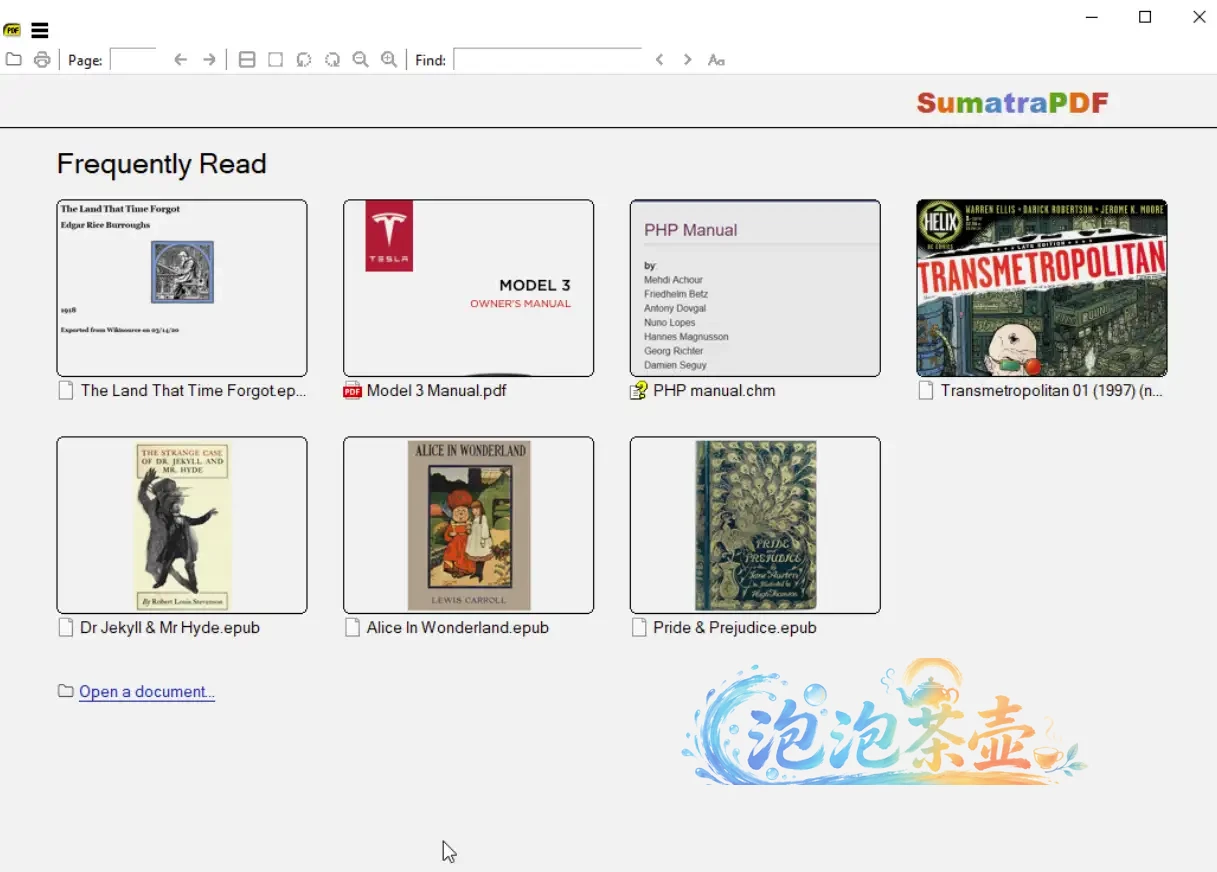Rotate the document right

(332, 60)
